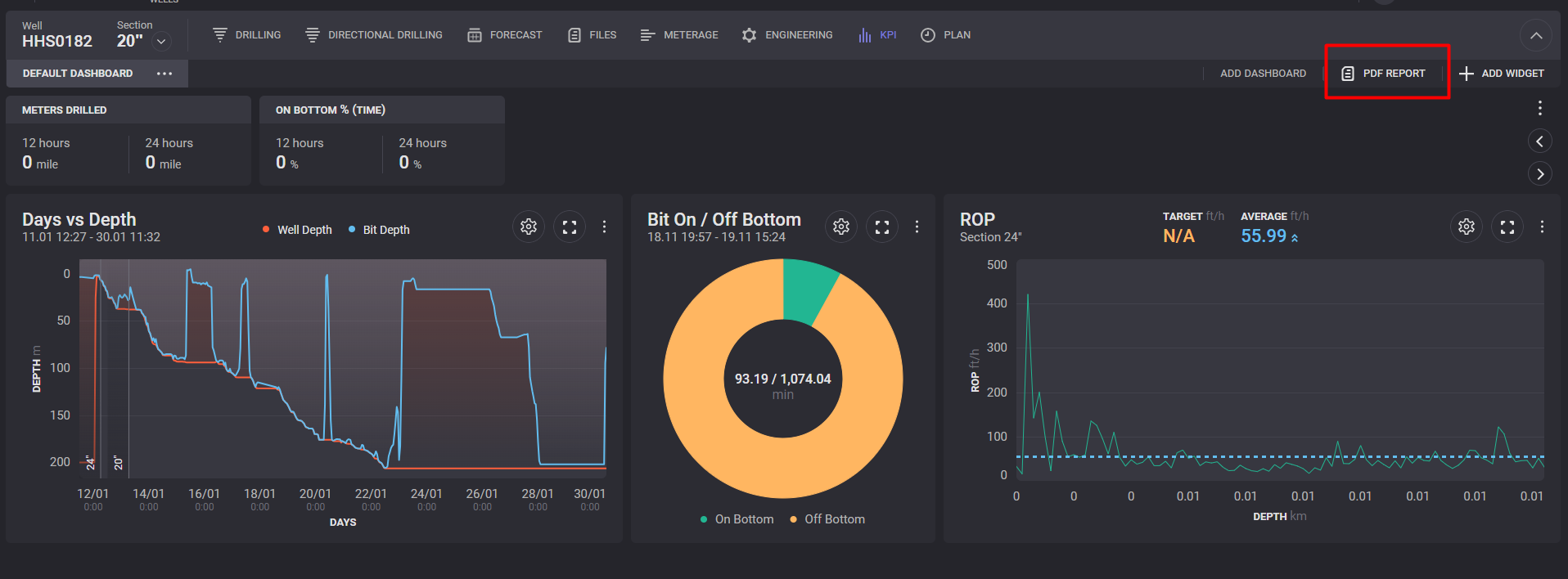Click the PDF Report document icon
The image size is (1568, 579).
(1347, 74)
